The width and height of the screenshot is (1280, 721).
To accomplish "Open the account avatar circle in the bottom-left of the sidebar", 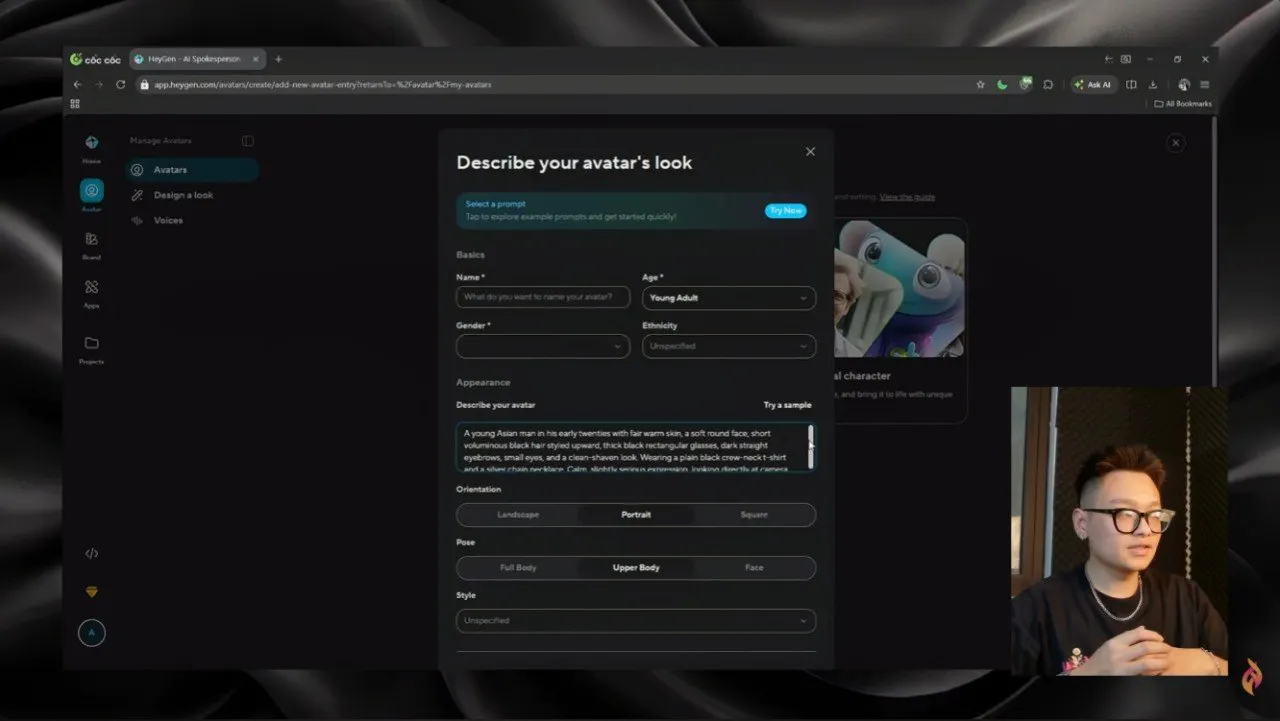I will [x=91, y=633].
